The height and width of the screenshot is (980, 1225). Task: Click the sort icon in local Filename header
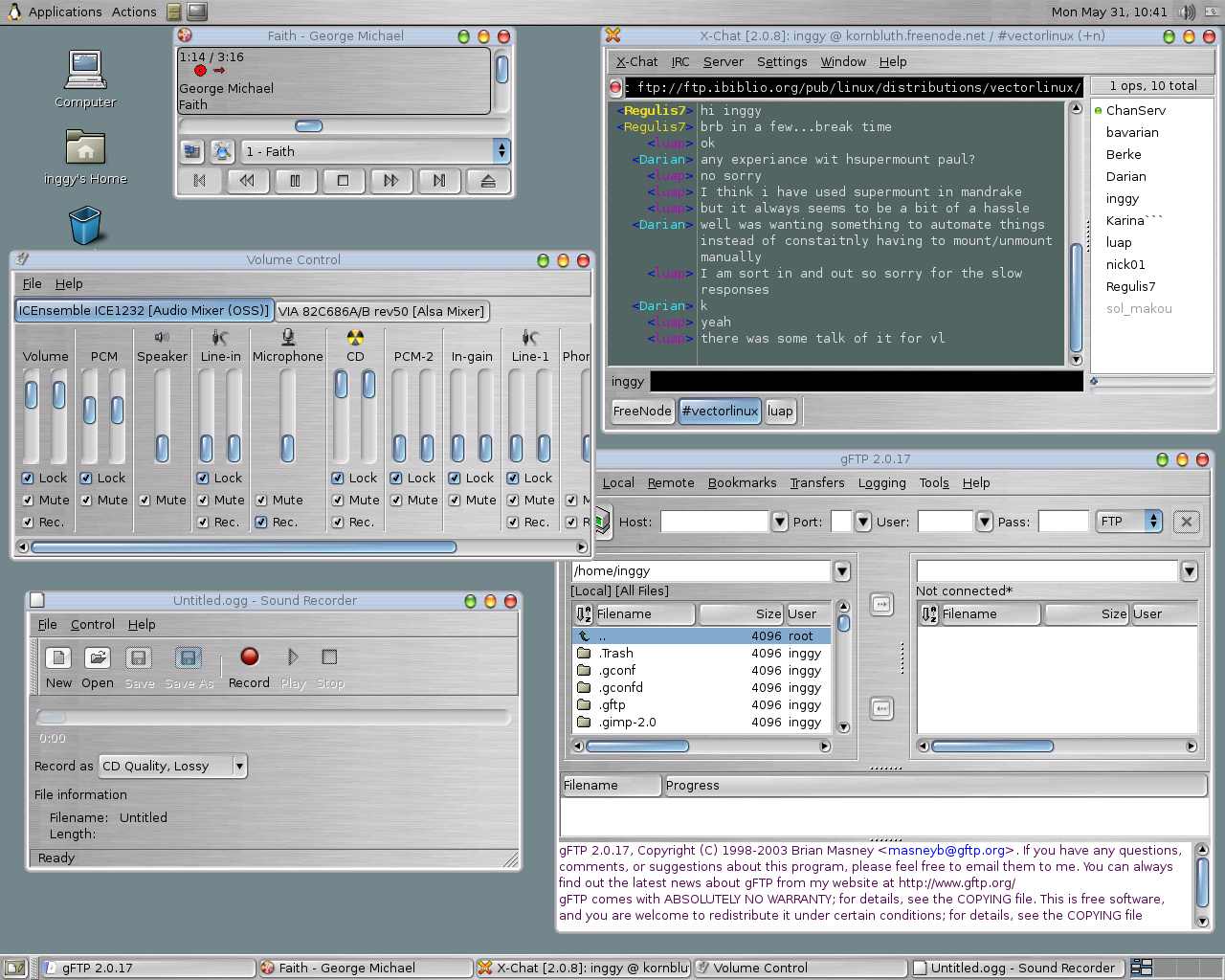click(584, 614)
